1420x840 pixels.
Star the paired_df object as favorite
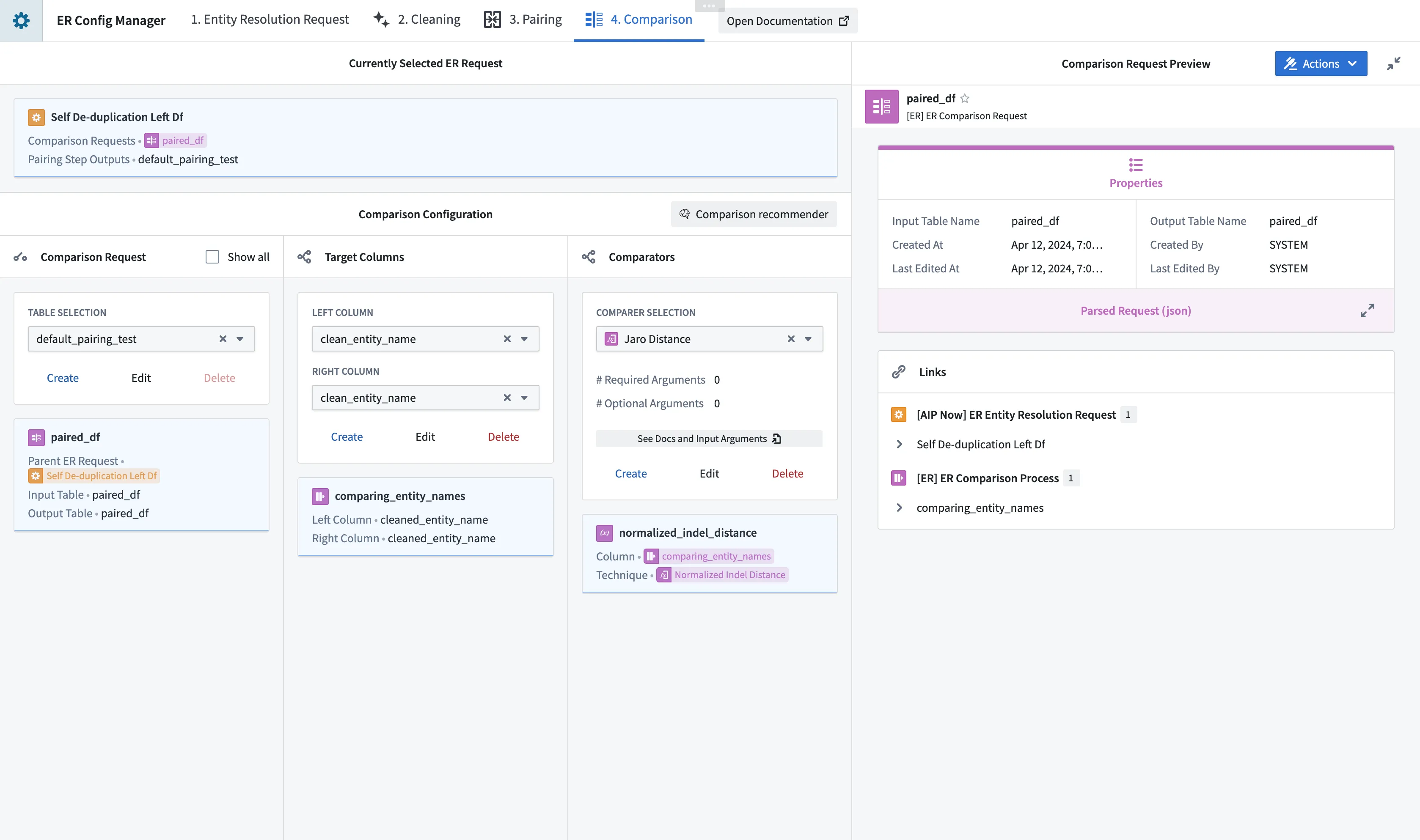965,99
